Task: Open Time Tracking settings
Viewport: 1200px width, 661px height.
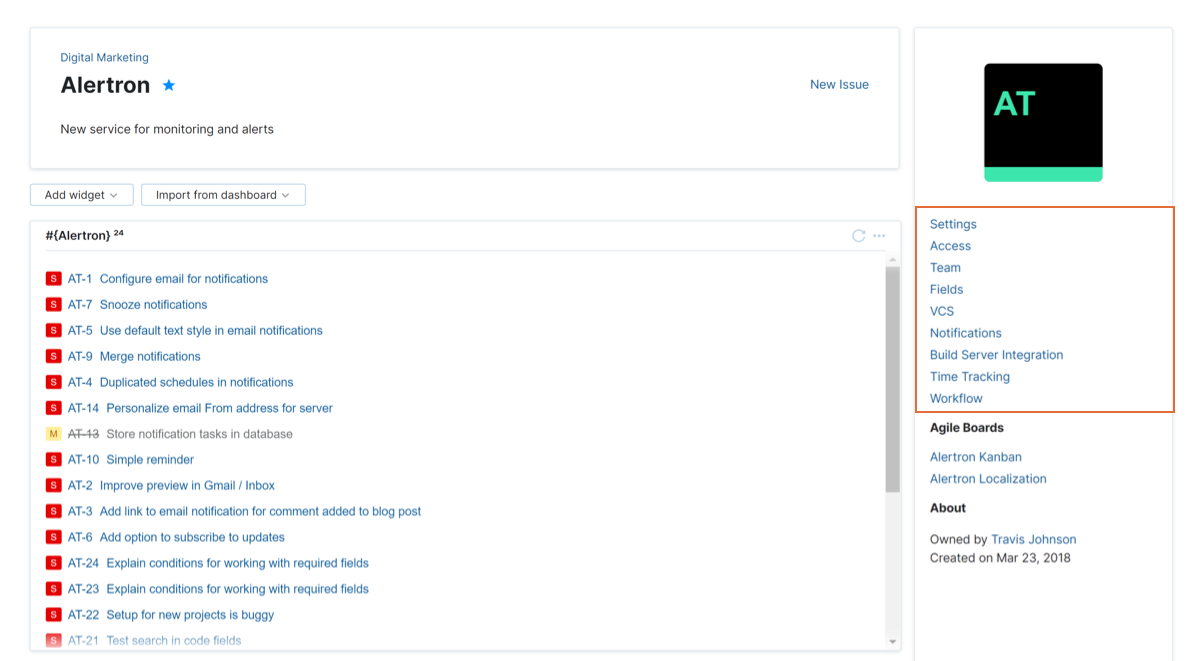Action: [x=969, y=376]
